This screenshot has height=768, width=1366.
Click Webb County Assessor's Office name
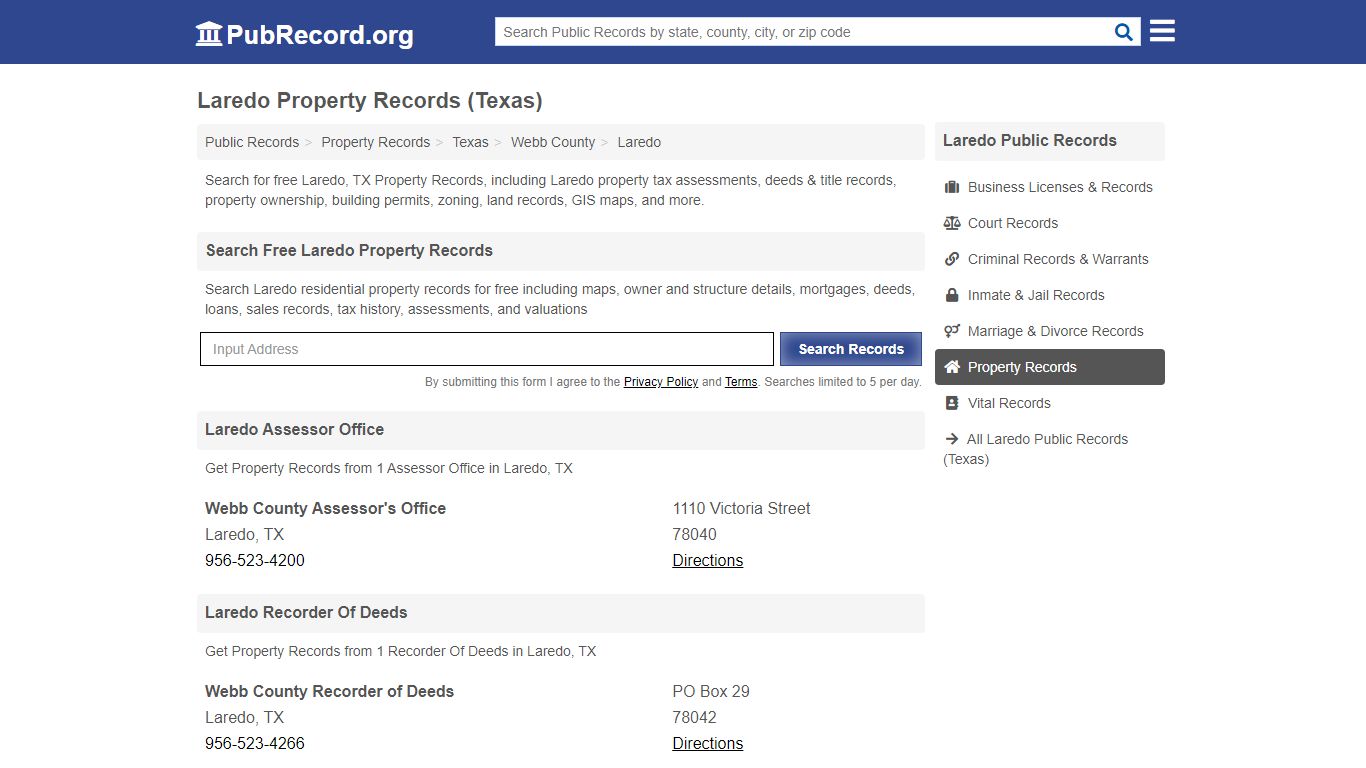tap(325, 508)
